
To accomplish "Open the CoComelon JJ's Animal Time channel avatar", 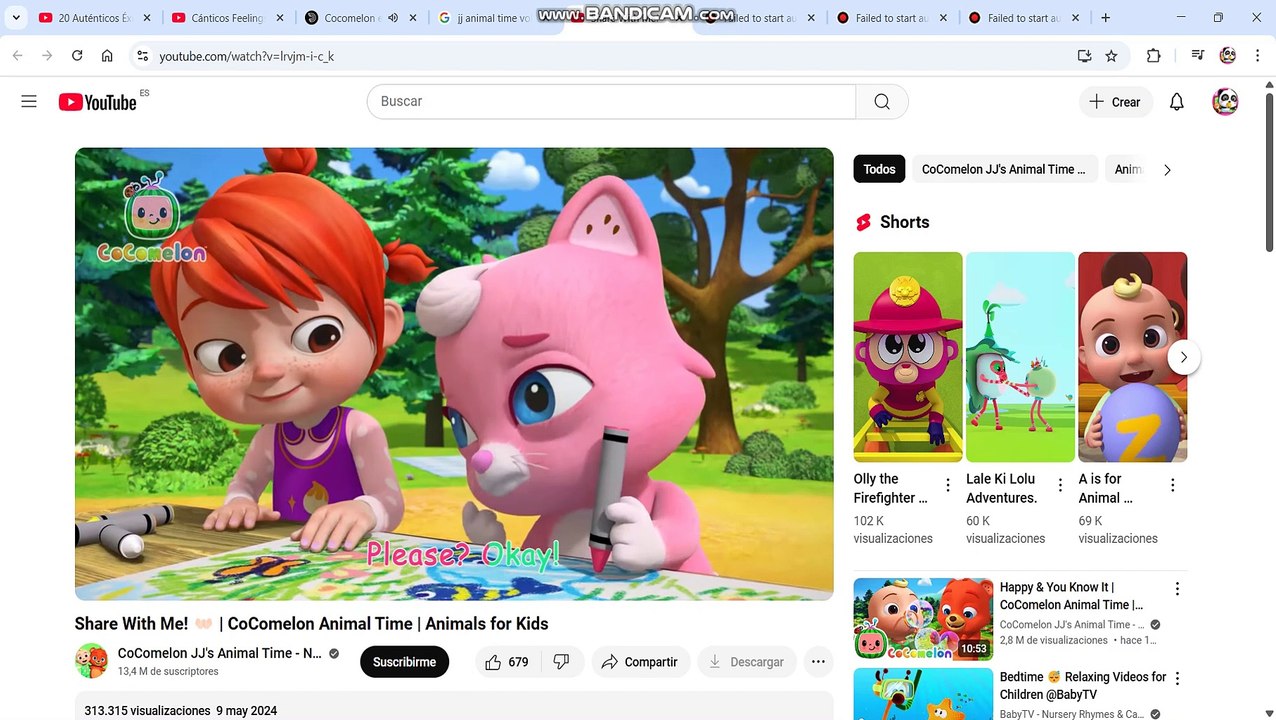I will click(91, 661).
